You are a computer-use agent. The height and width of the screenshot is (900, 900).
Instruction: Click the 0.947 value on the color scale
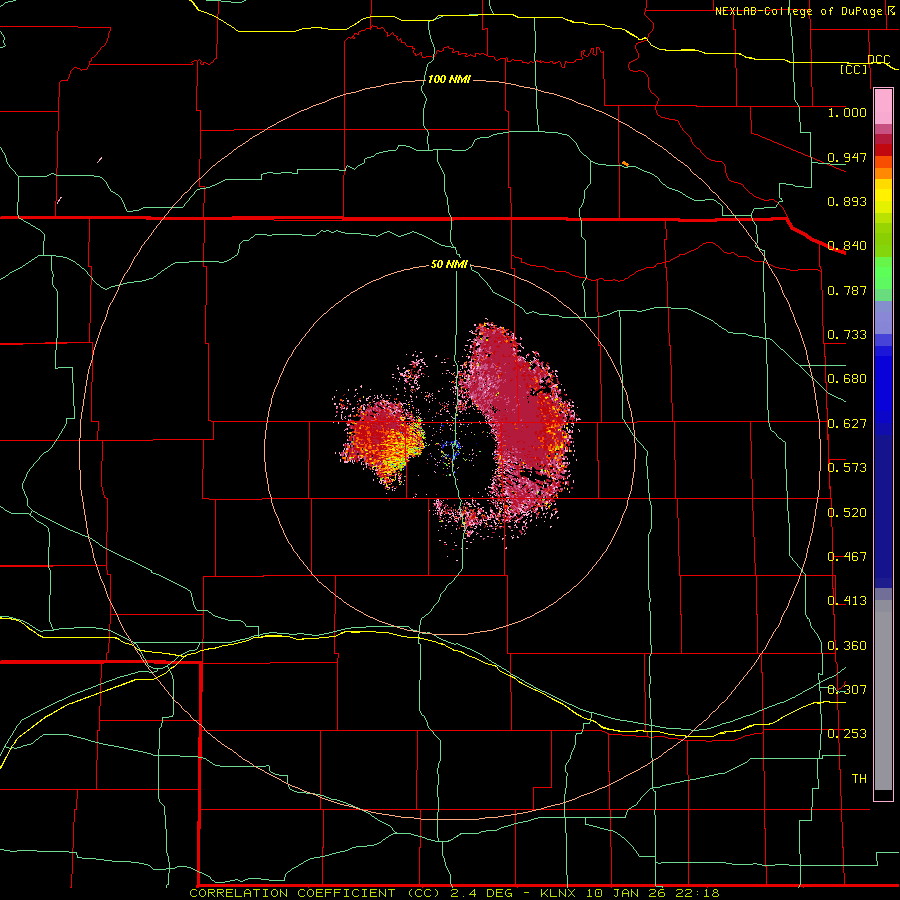(847, 157)
